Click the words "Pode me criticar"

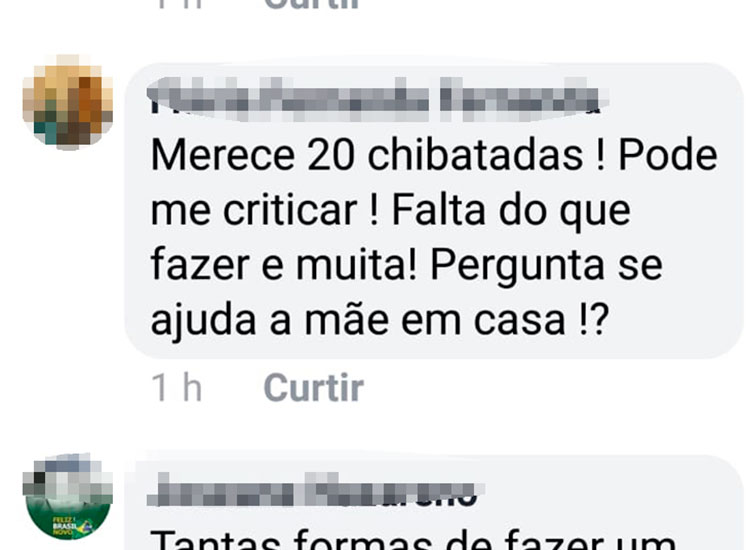point(434,183)
